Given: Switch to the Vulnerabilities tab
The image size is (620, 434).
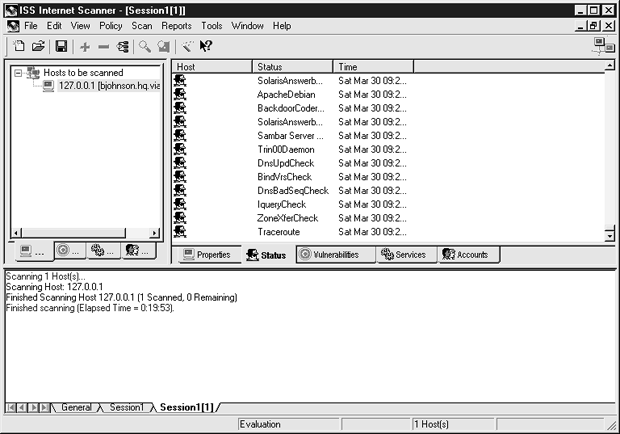Looking at the screenshot, I should (x=334, y=255).
